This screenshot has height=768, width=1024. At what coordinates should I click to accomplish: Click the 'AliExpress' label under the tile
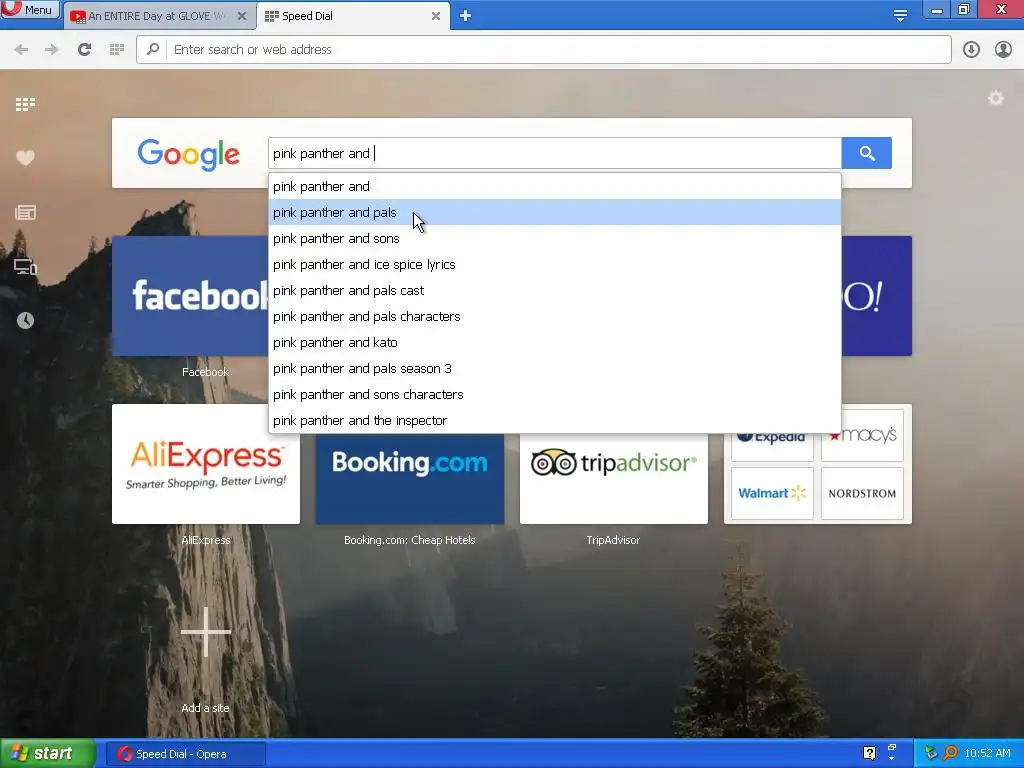click(206, 540)
